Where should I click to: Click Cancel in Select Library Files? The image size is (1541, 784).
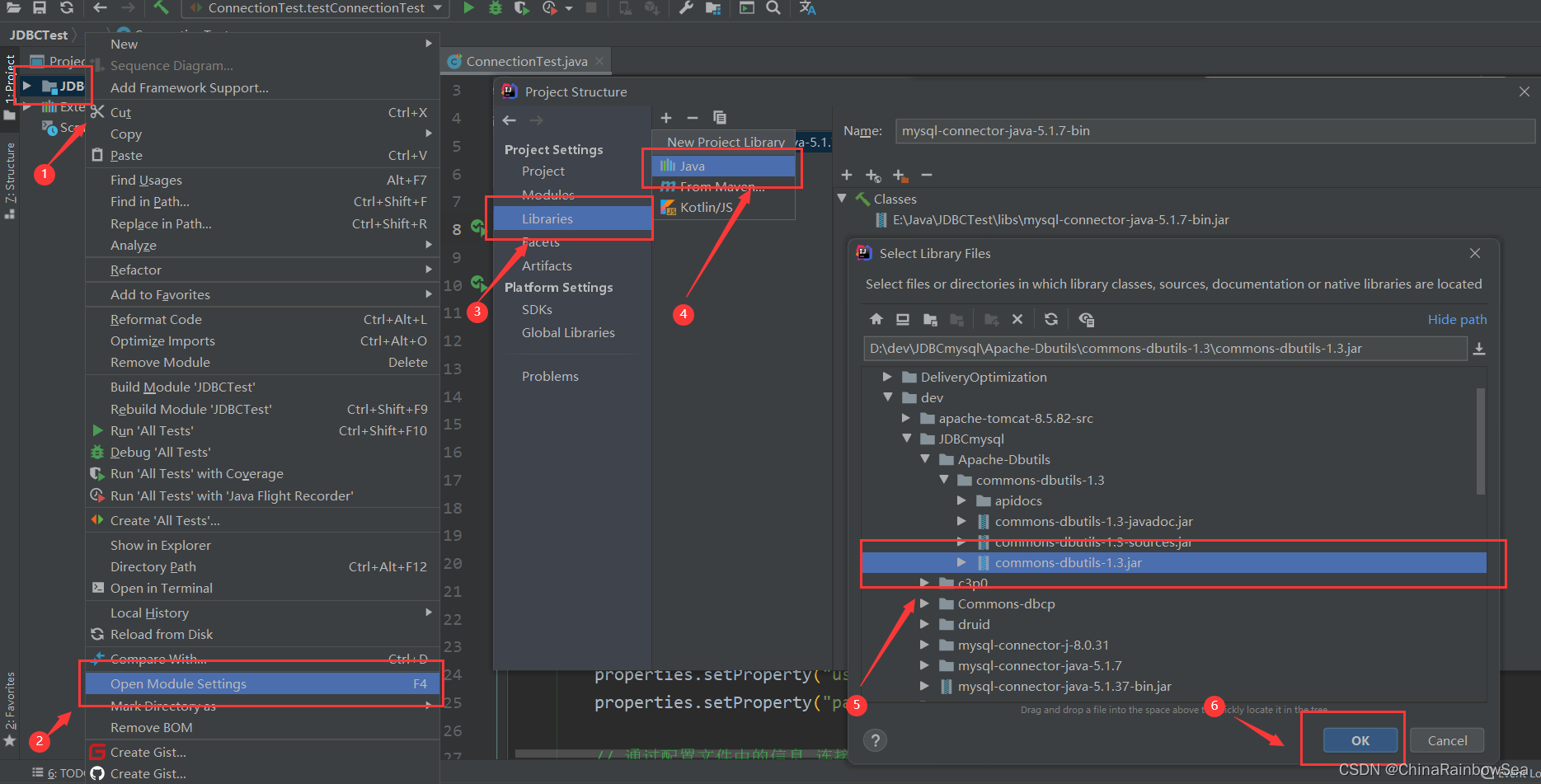[x=1447, y=740]
